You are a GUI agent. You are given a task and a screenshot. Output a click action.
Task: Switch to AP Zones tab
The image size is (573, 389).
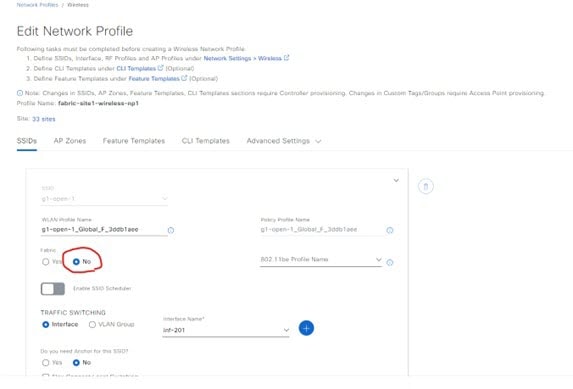pyautogui.click(x=70, y=141)
